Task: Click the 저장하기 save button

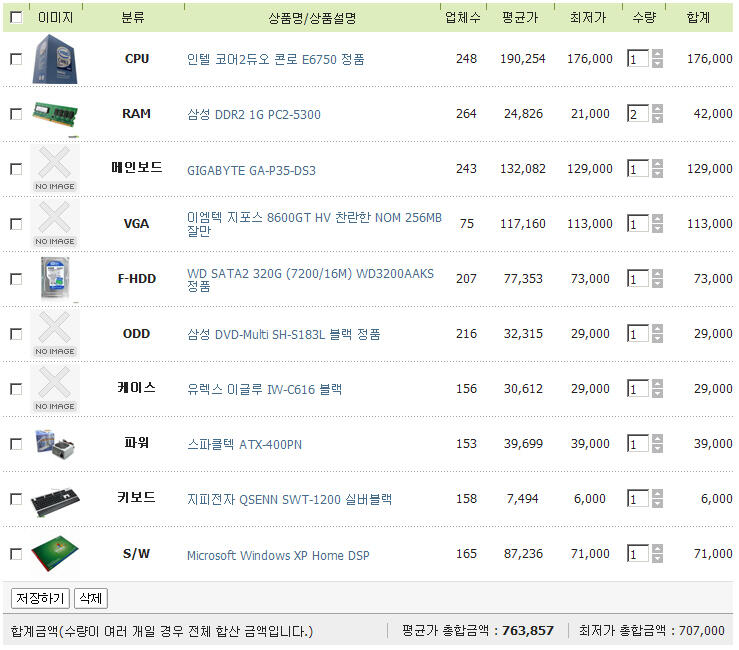Action: point(41,599)
